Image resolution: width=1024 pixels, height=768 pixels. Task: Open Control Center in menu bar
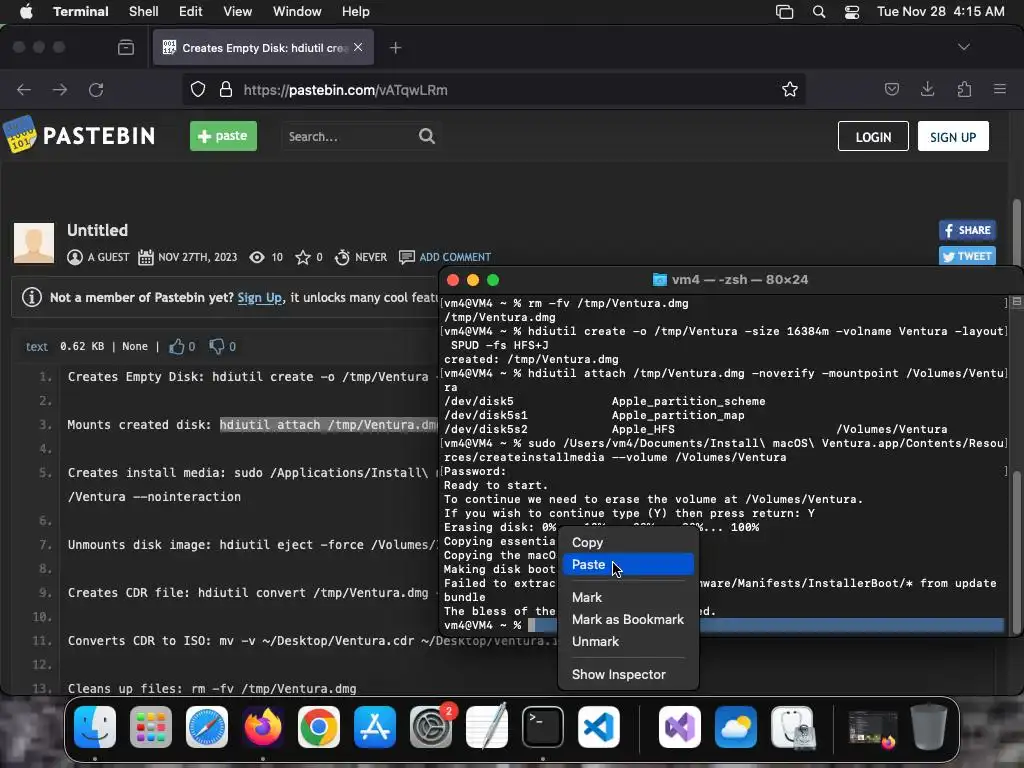tap(852, 12)
